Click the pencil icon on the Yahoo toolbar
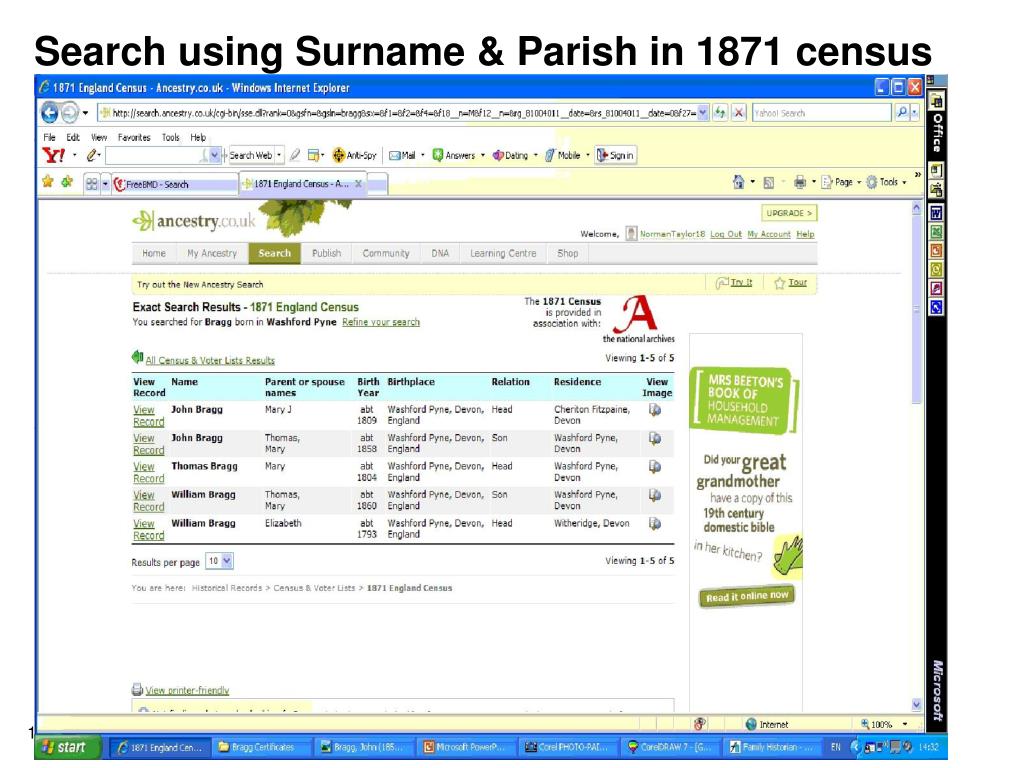 [92, 155]
